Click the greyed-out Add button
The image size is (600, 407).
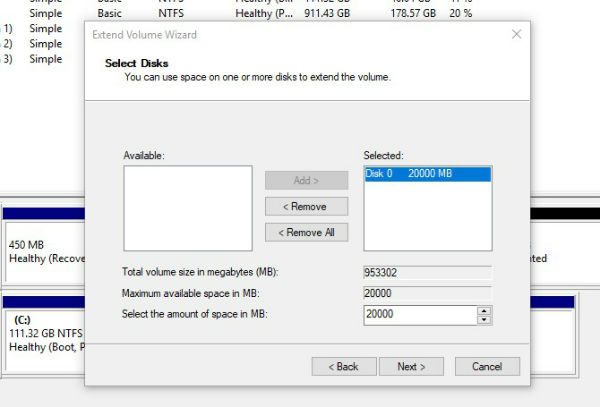[x=306, y=180]
